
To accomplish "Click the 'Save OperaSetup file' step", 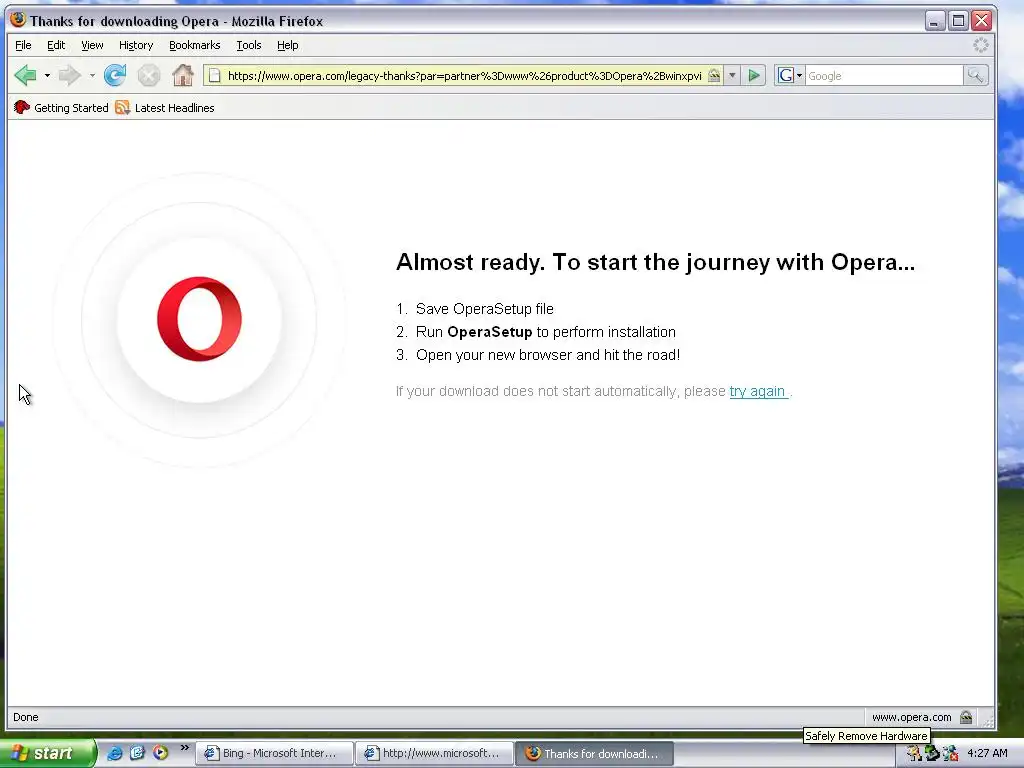I will point(485,309).
